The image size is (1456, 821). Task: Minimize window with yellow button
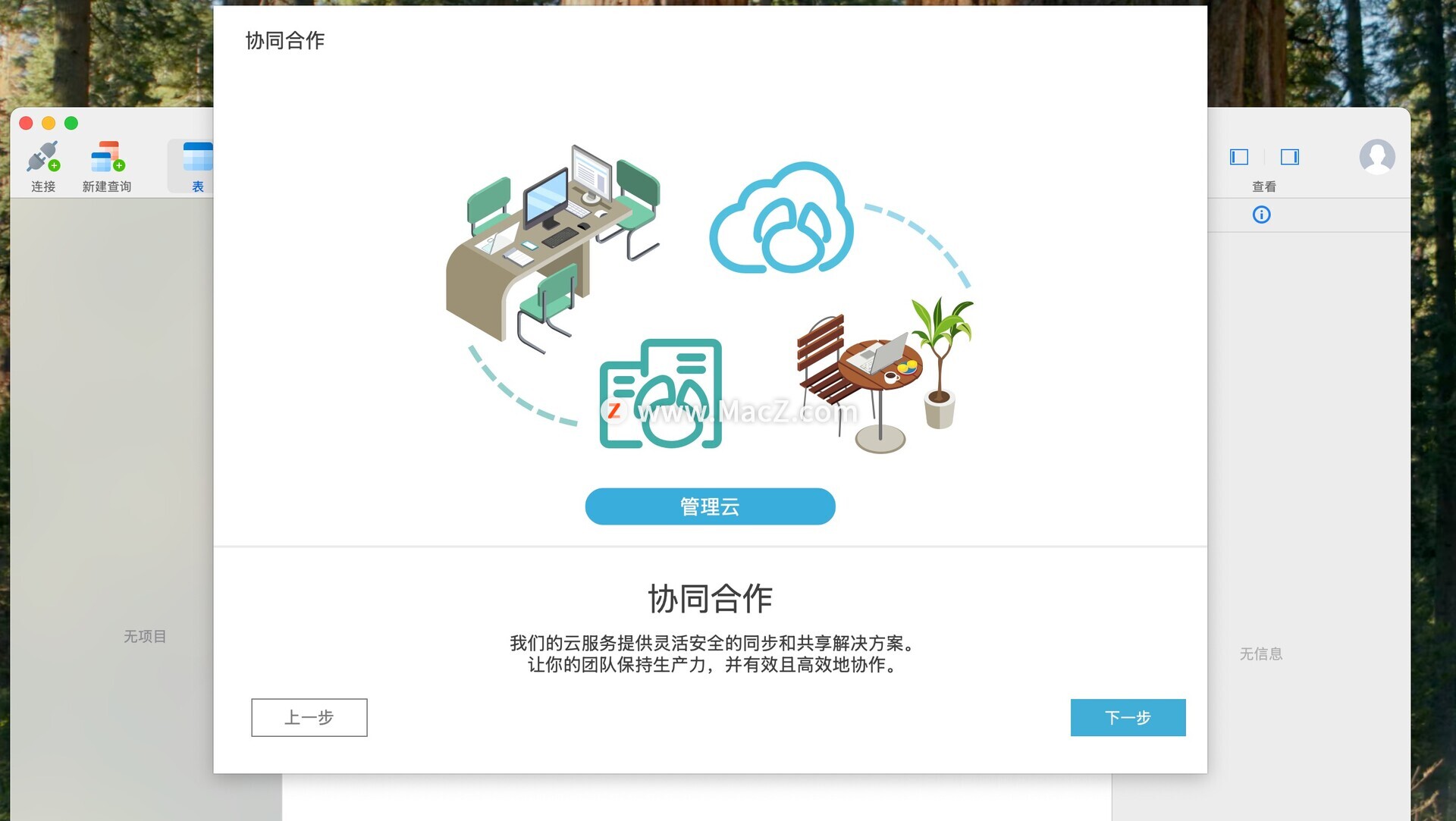click(49, 123)
